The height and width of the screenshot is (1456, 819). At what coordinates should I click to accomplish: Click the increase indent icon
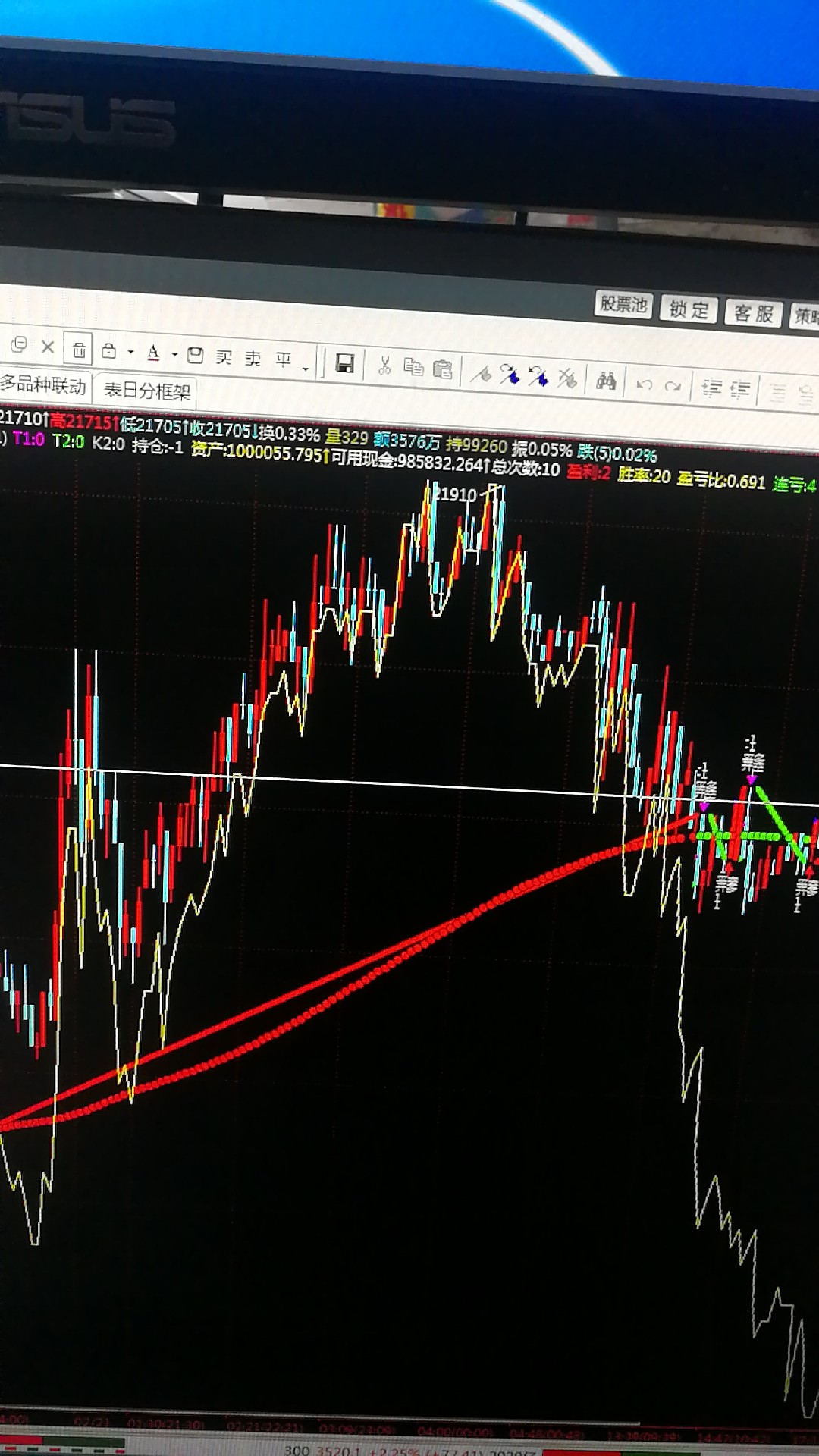(x=711, y=388)
